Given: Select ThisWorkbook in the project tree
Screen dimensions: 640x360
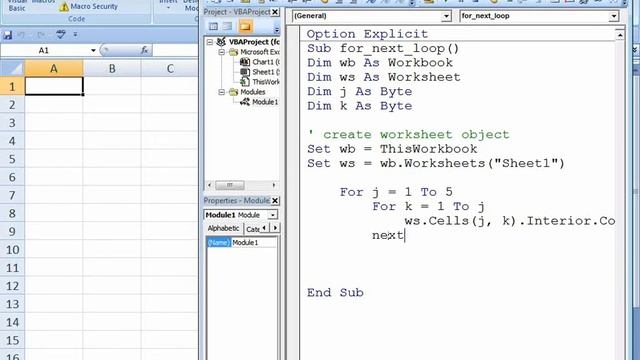Looking at the screenshot, I should [266, 82].
